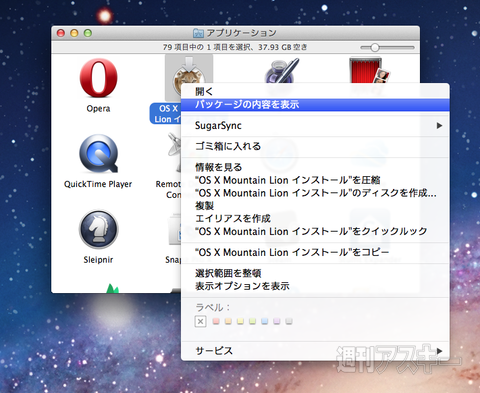
Task: Minimize the アプリケーション window
Action: [74, 33]
